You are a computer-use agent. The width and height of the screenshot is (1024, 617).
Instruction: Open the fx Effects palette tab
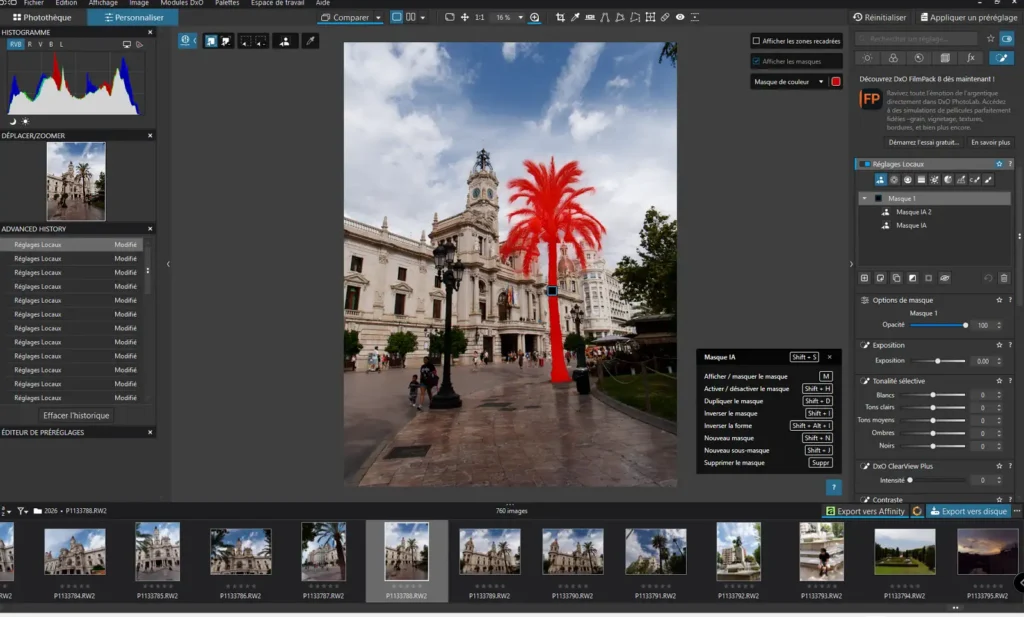click(x=971, y=58)
